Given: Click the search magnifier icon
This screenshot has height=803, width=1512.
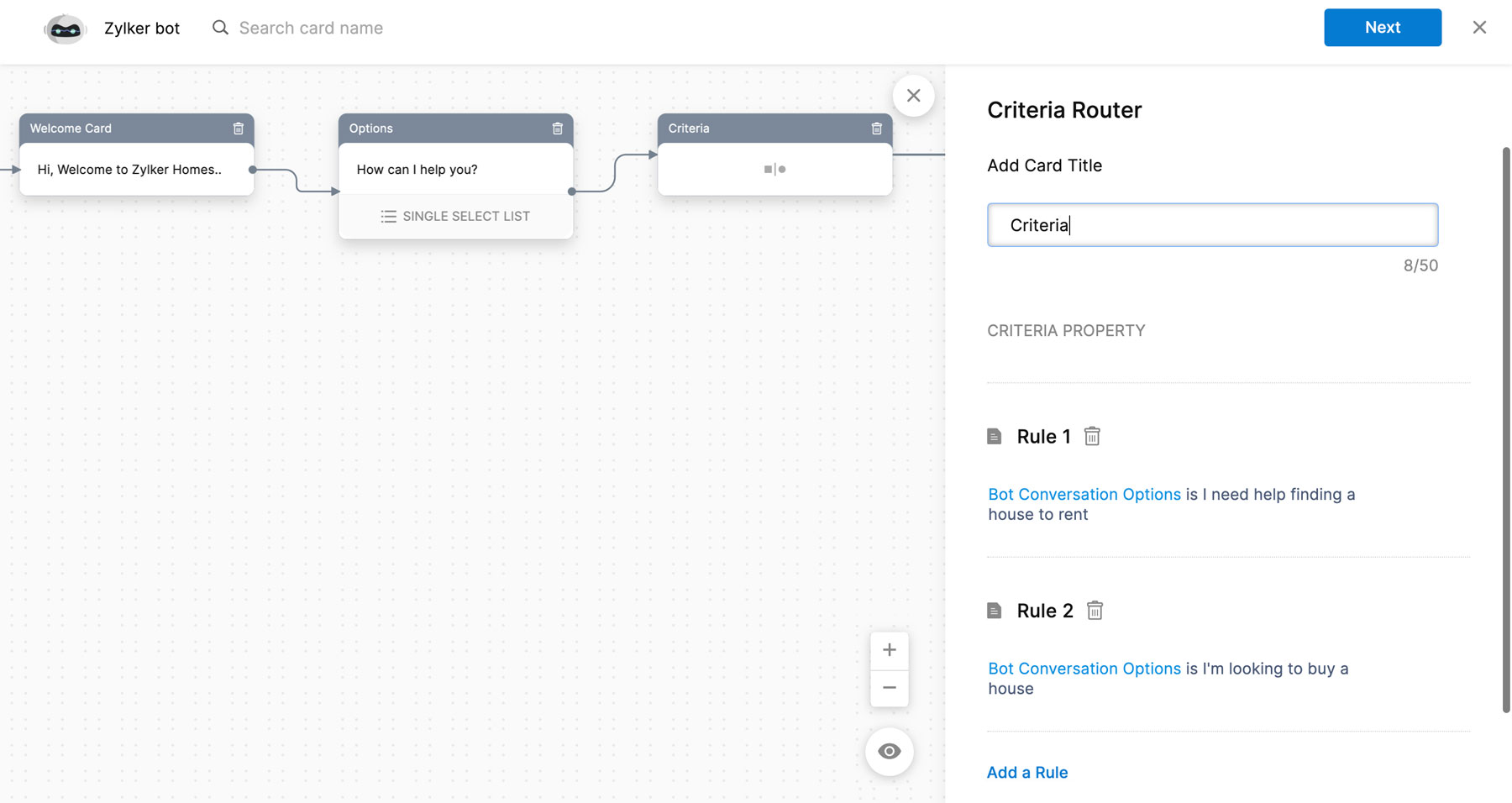Looking at the screenshot, I should point(220,28).
